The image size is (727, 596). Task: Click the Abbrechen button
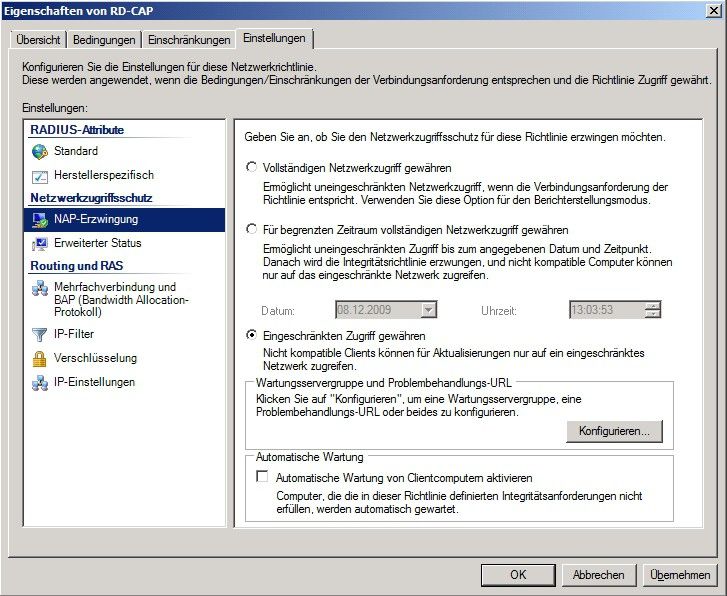tap(599, 575)
